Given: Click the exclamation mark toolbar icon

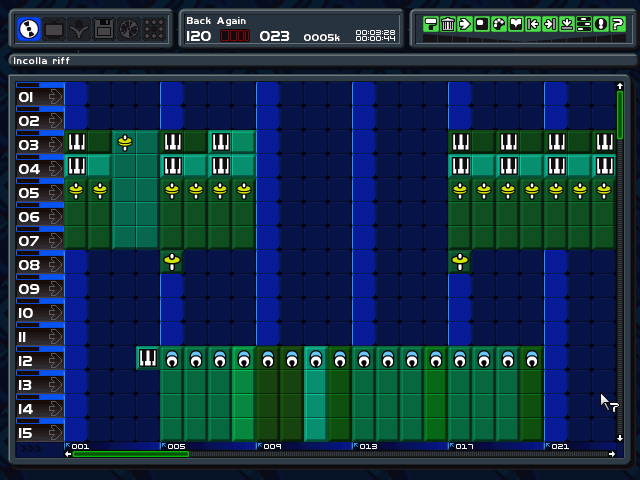Looking at the screenshot, I should (601, 24).
